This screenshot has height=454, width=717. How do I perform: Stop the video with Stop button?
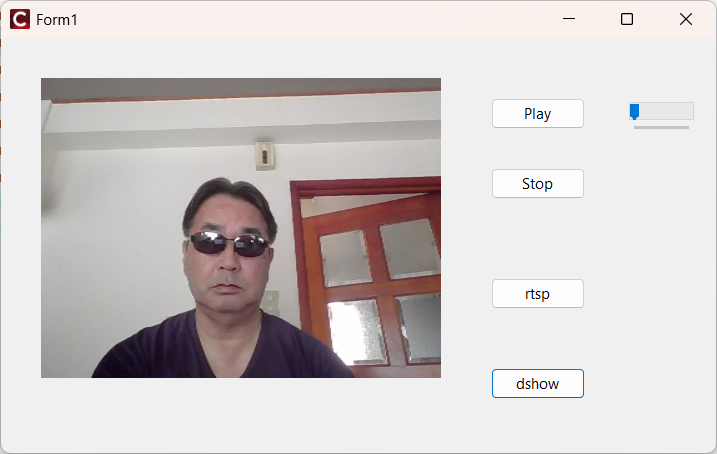tap(538, 184)
